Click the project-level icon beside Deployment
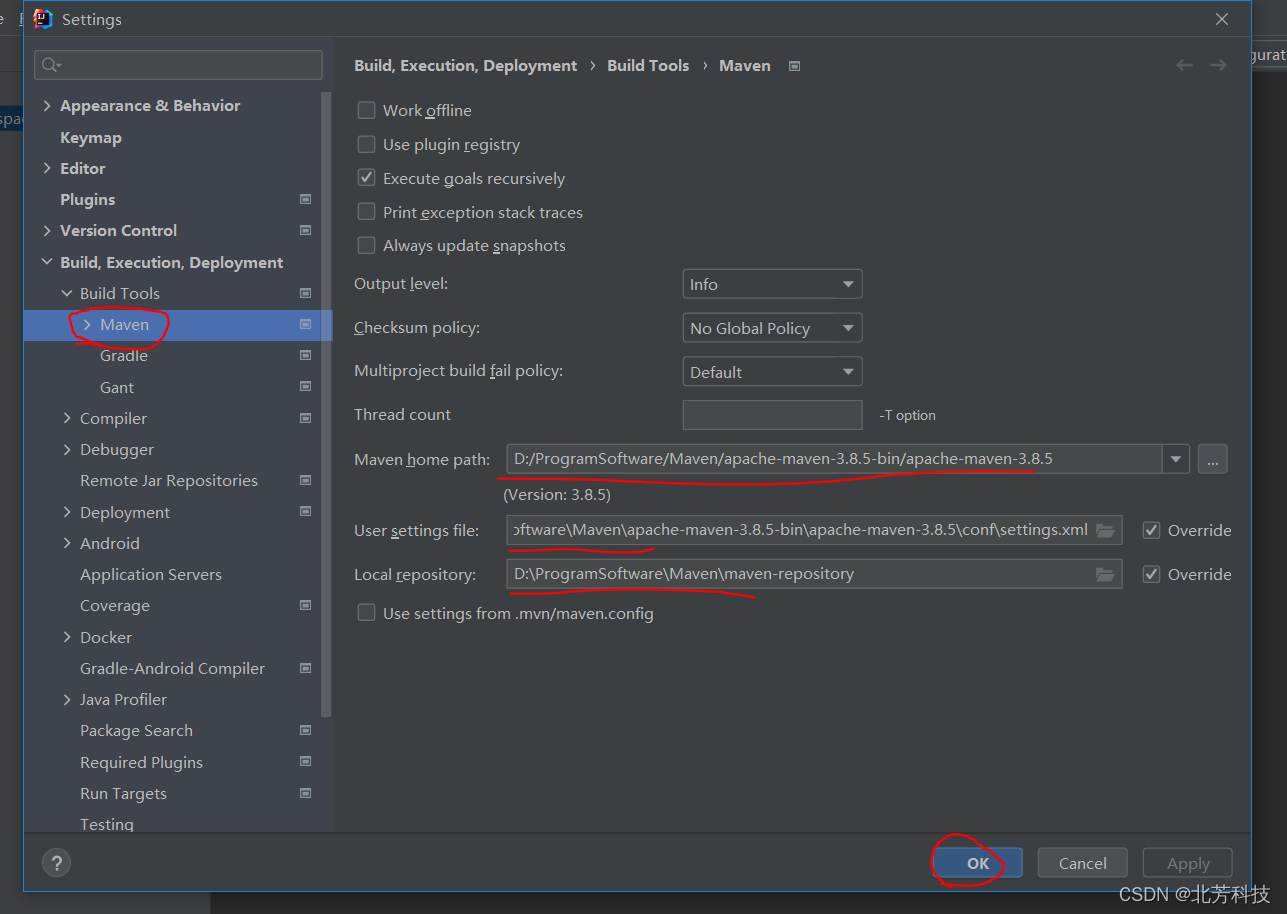1287x914 pixels. click(x=306, y=511)
